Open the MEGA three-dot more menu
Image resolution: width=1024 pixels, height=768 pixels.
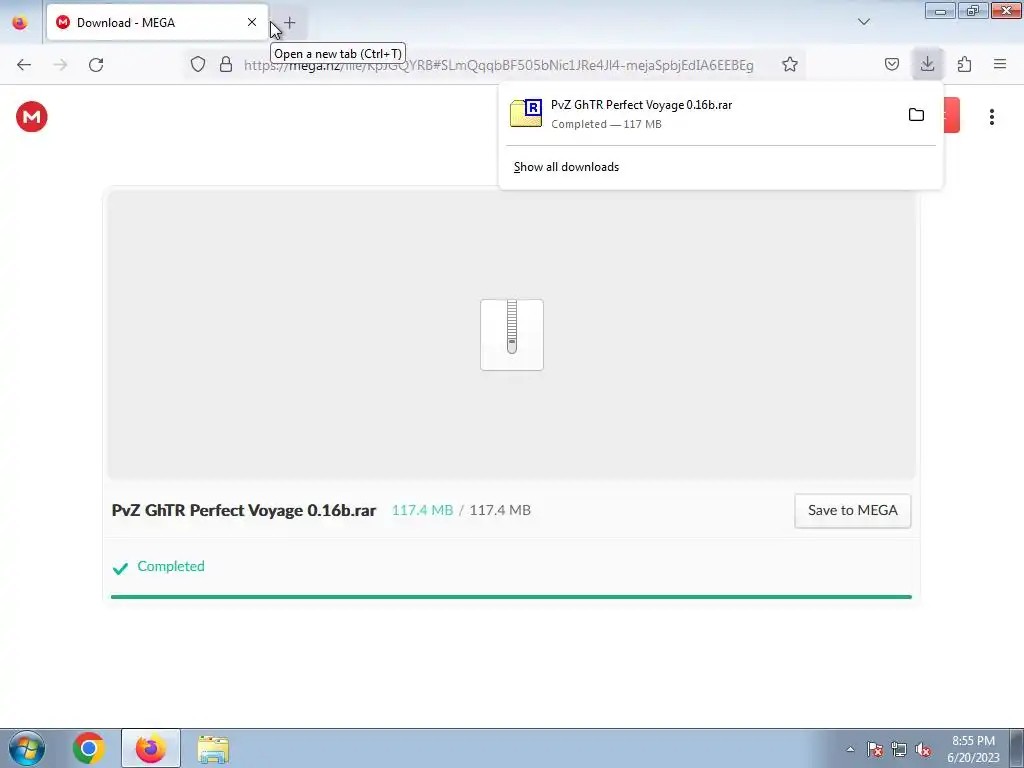coord(991,117)
